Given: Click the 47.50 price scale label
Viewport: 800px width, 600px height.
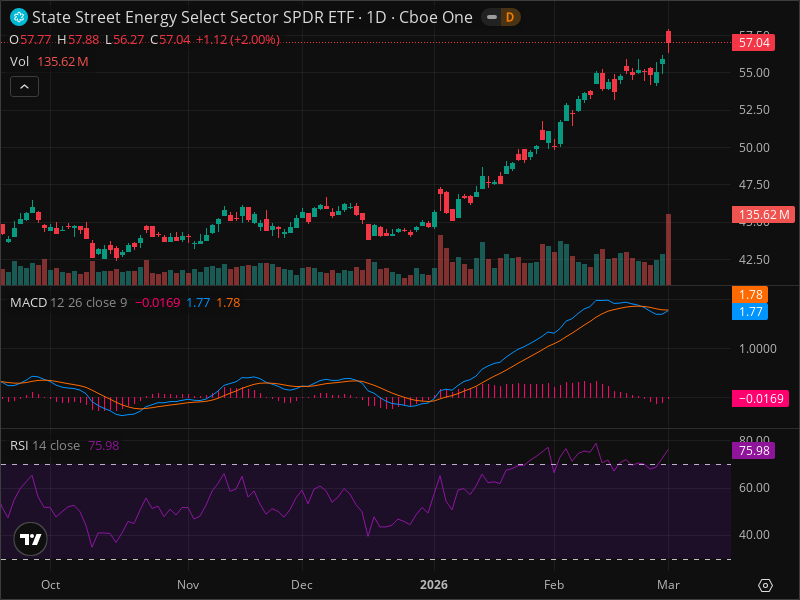Looking at the screenshot, I should pyautogui.click(x=754, y=185).
